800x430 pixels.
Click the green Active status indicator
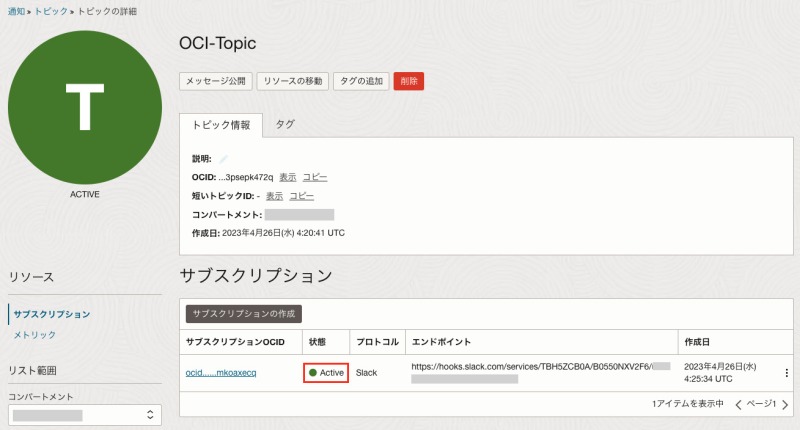pos(326,373)
